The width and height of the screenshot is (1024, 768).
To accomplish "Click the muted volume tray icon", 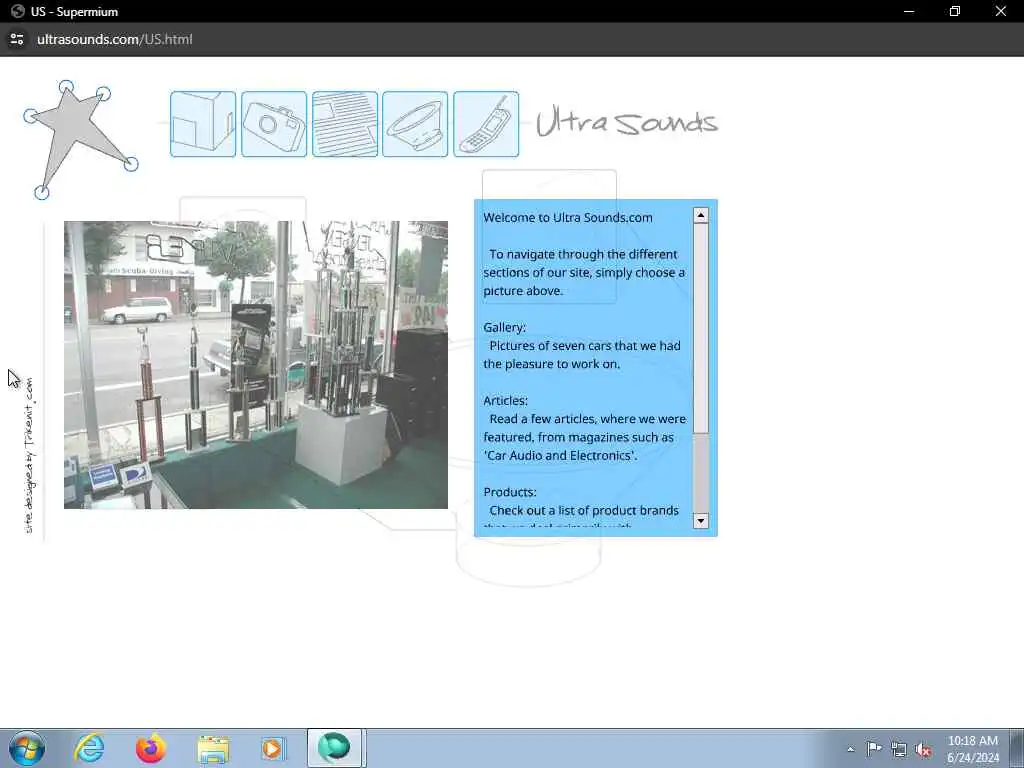I will [923, 749].
